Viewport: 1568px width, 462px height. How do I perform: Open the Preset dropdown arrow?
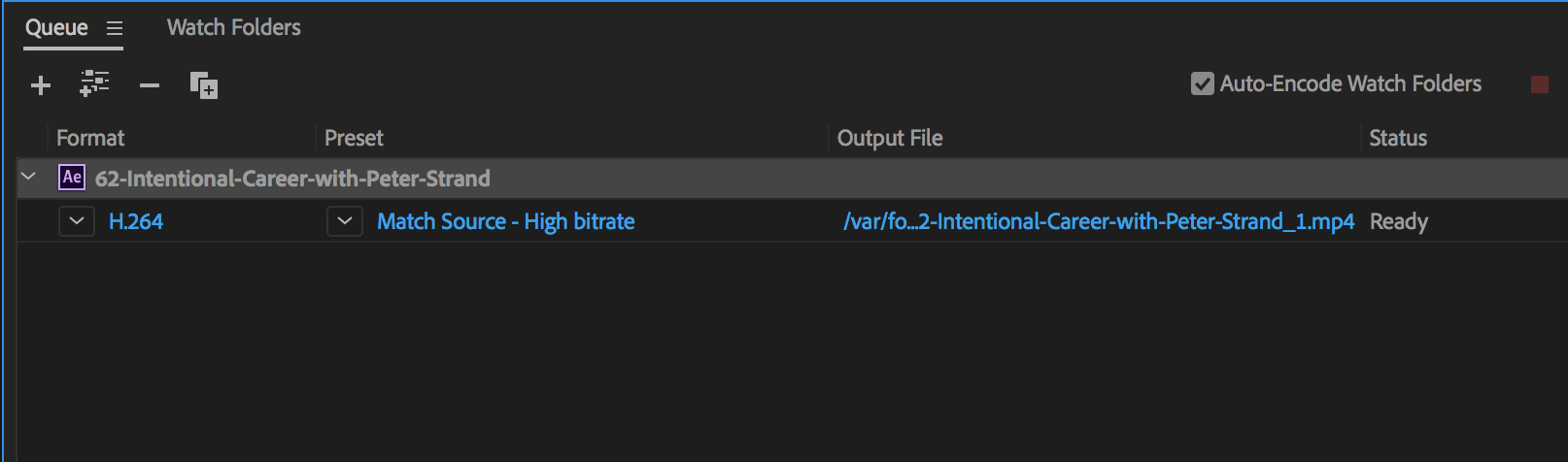tap(344, 221)
